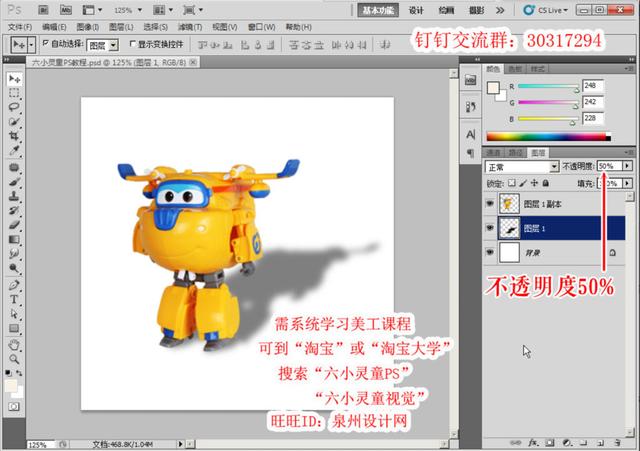Select the Lasso tool
640x451 pixels.
click(x=14, y=107)
